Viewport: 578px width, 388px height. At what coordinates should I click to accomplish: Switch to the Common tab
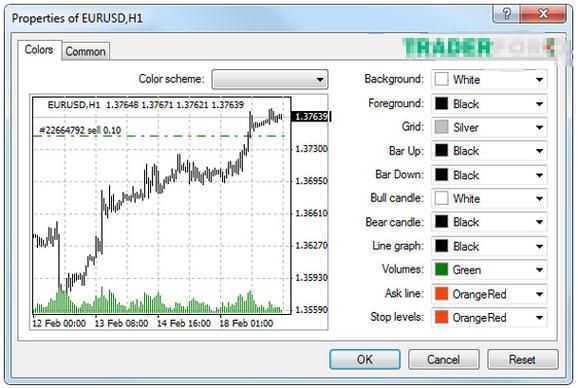pyautogui.click(x=86, y=51)
